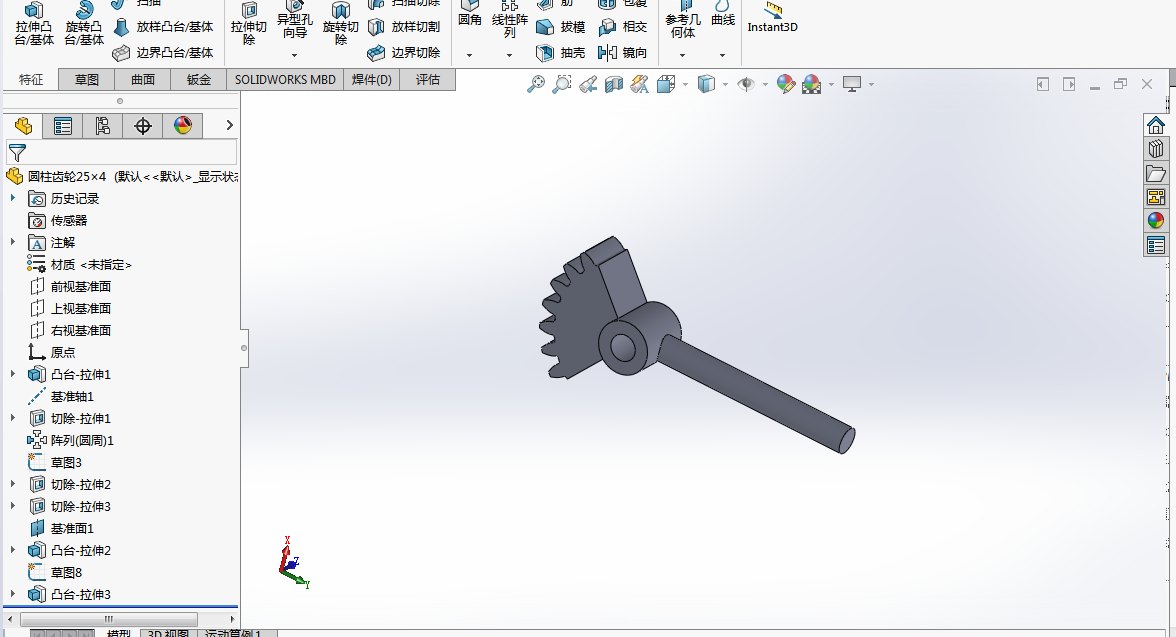This screenshot has height=637, width=1176.
Task: Switch to the 草图 sketch ribbon tab
Action: pyautogui.click(x=87, y=80)
